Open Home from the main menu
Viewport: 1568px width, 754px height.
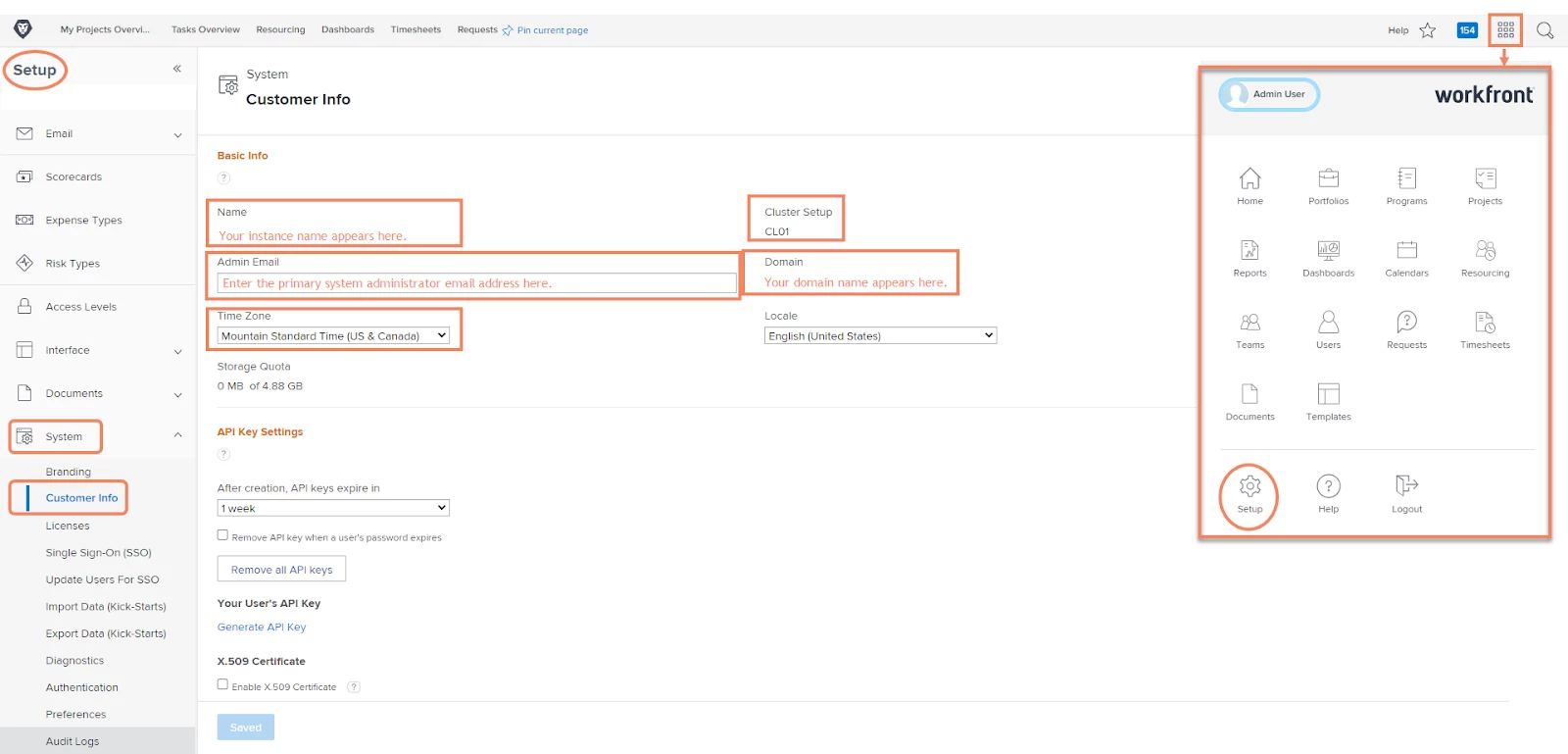pyautogui.click(x=1250, y=186)
